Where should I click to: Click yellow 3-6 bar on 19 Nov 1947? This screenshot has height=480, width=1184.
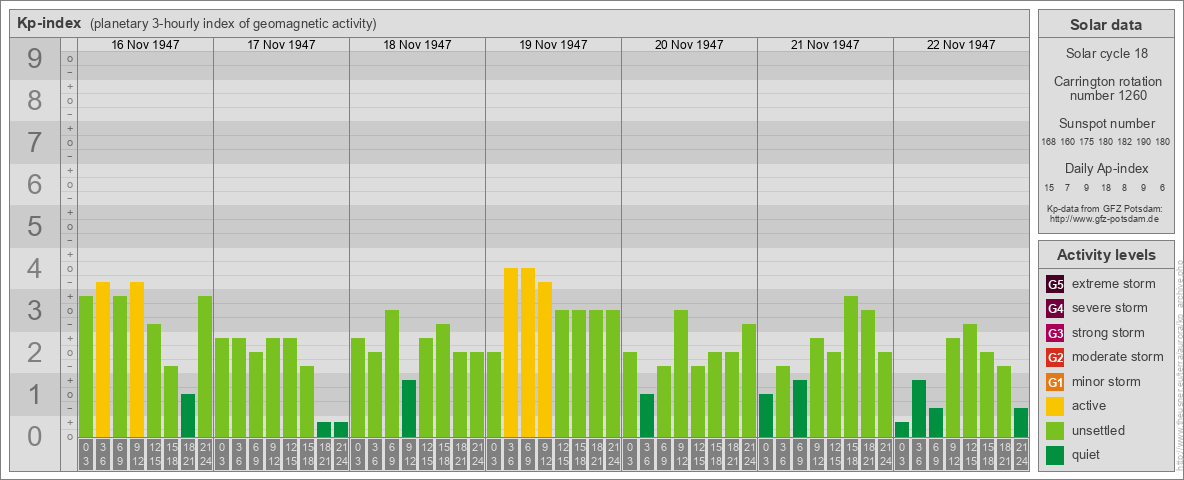[x=510, y=352]
